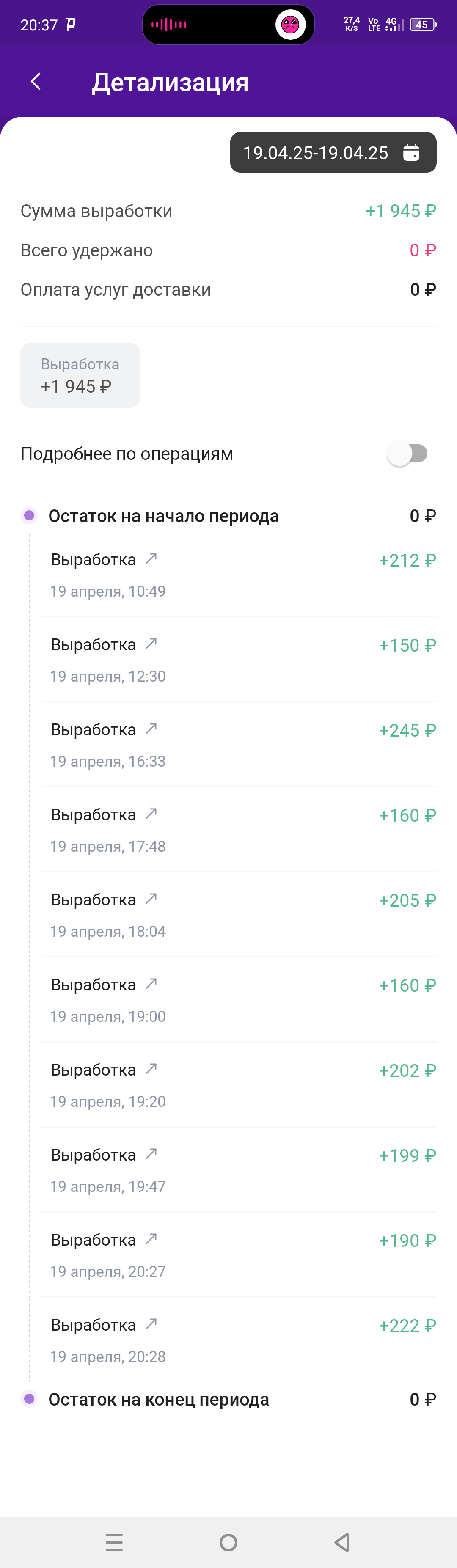
Task: Open arrow icon for the 12:30 Выработка entry
Action: [151, 644]
